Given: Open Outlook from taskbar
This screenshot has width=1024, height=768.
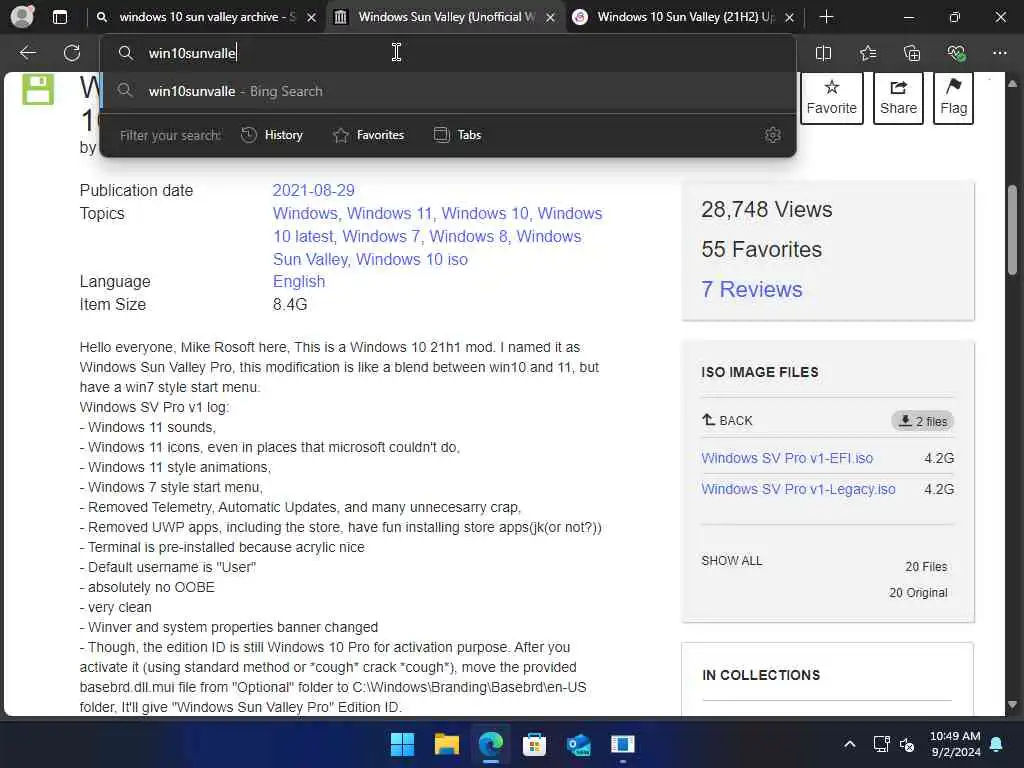Looking at the screenshot, I should [x=579, y=744].
